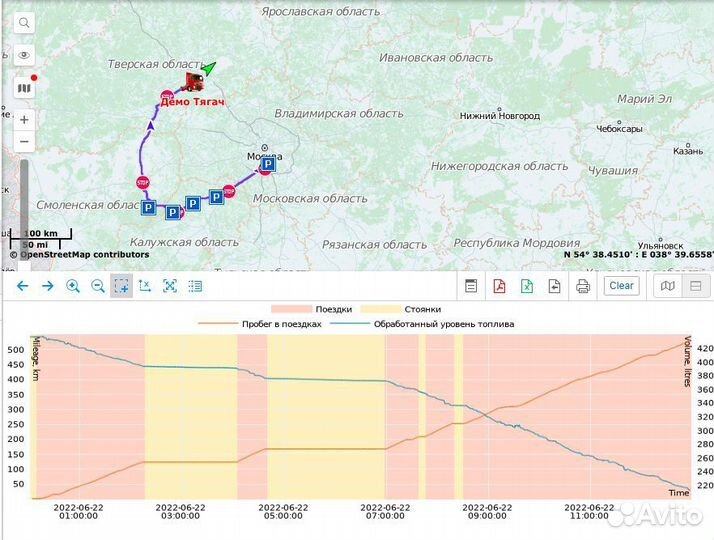Screen dimensions: 714x540
Task: Switch to map view layout tab
Action: [x=669, y=286]
